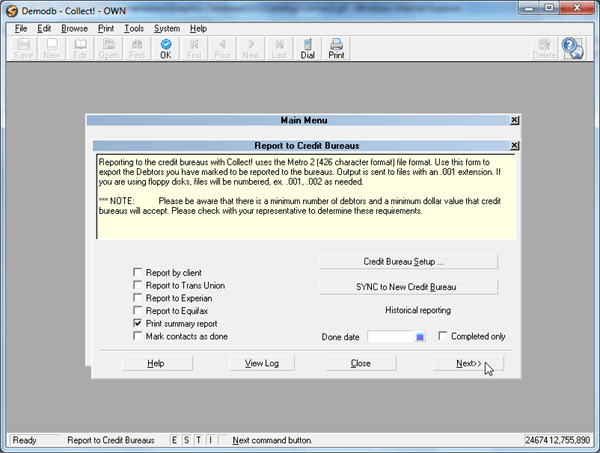Click the Delete toolbar icon
This screenshot has width=600, height=453.
coord(544,49)
